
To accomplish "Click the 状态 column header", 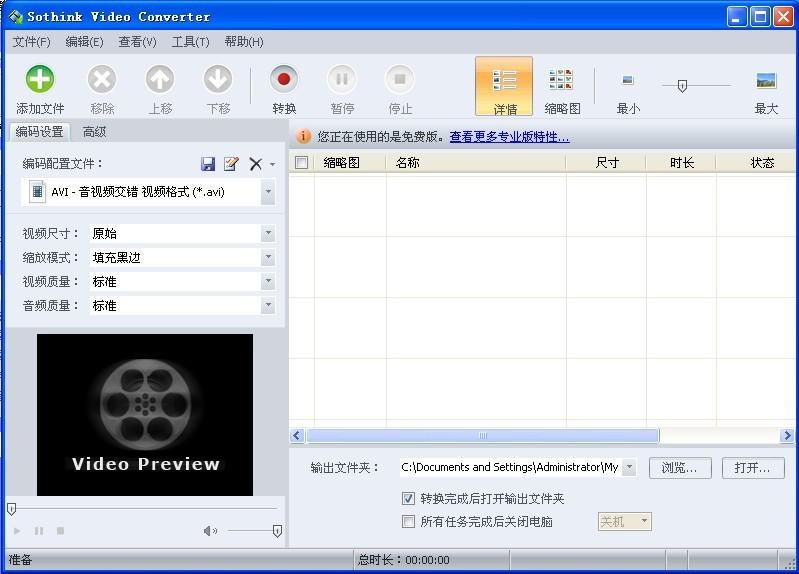I will coord(756,163).
